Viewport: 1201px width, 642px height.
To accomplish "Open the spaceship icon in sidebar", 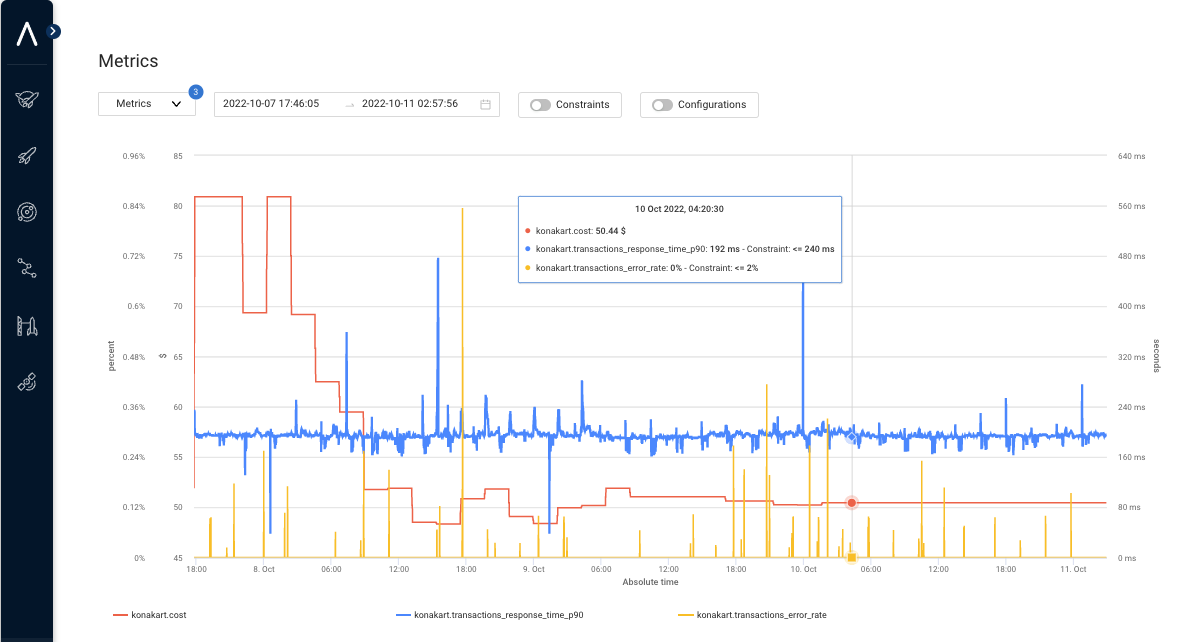I will pos(27,98).
